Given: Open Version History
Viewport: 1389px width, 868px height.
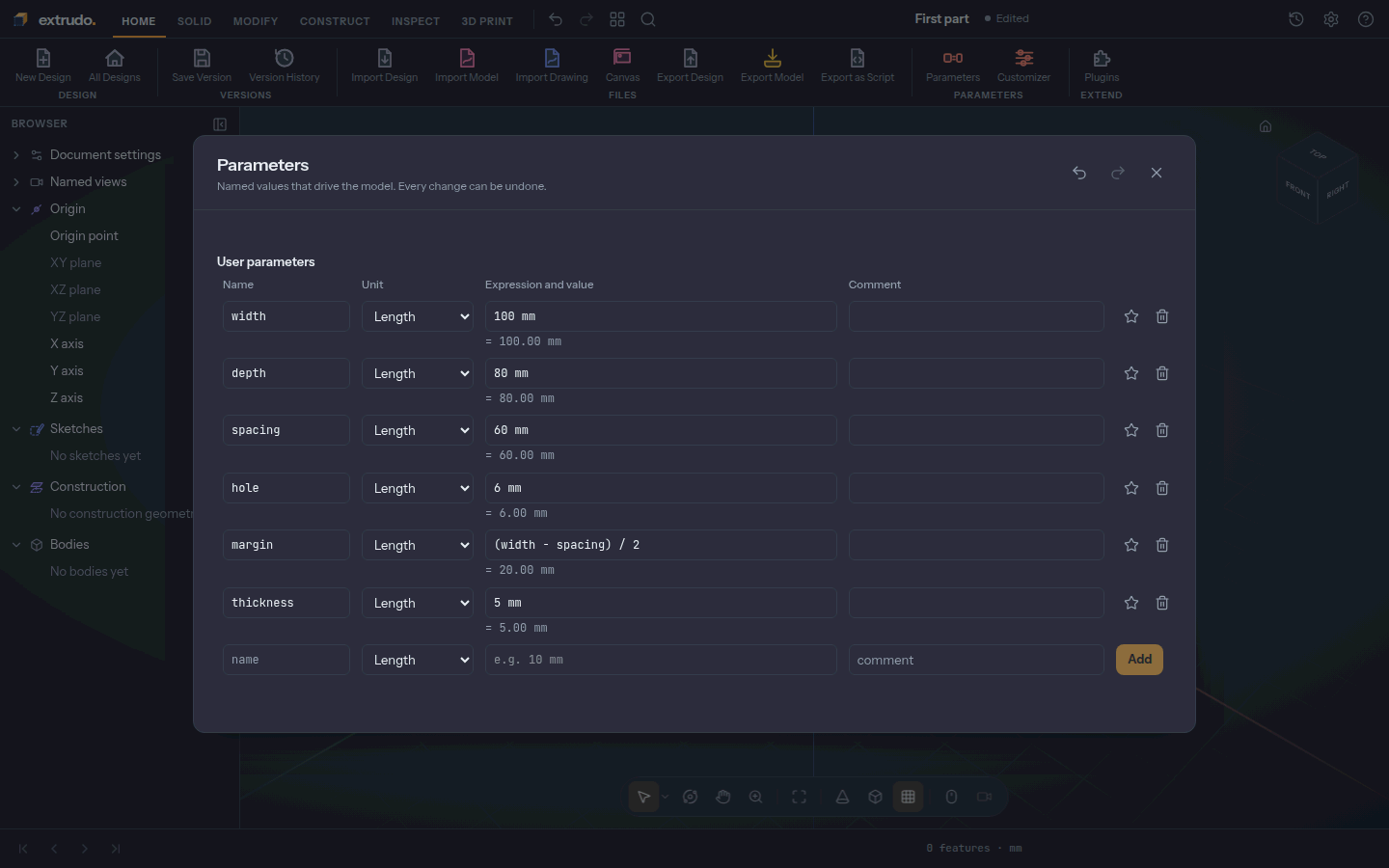Looking at the screenshot, I should (284, 66).
